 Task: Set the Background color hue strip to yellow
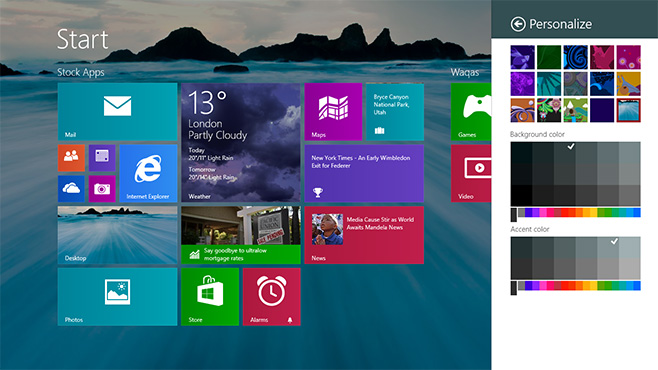[x=593, y=213]
